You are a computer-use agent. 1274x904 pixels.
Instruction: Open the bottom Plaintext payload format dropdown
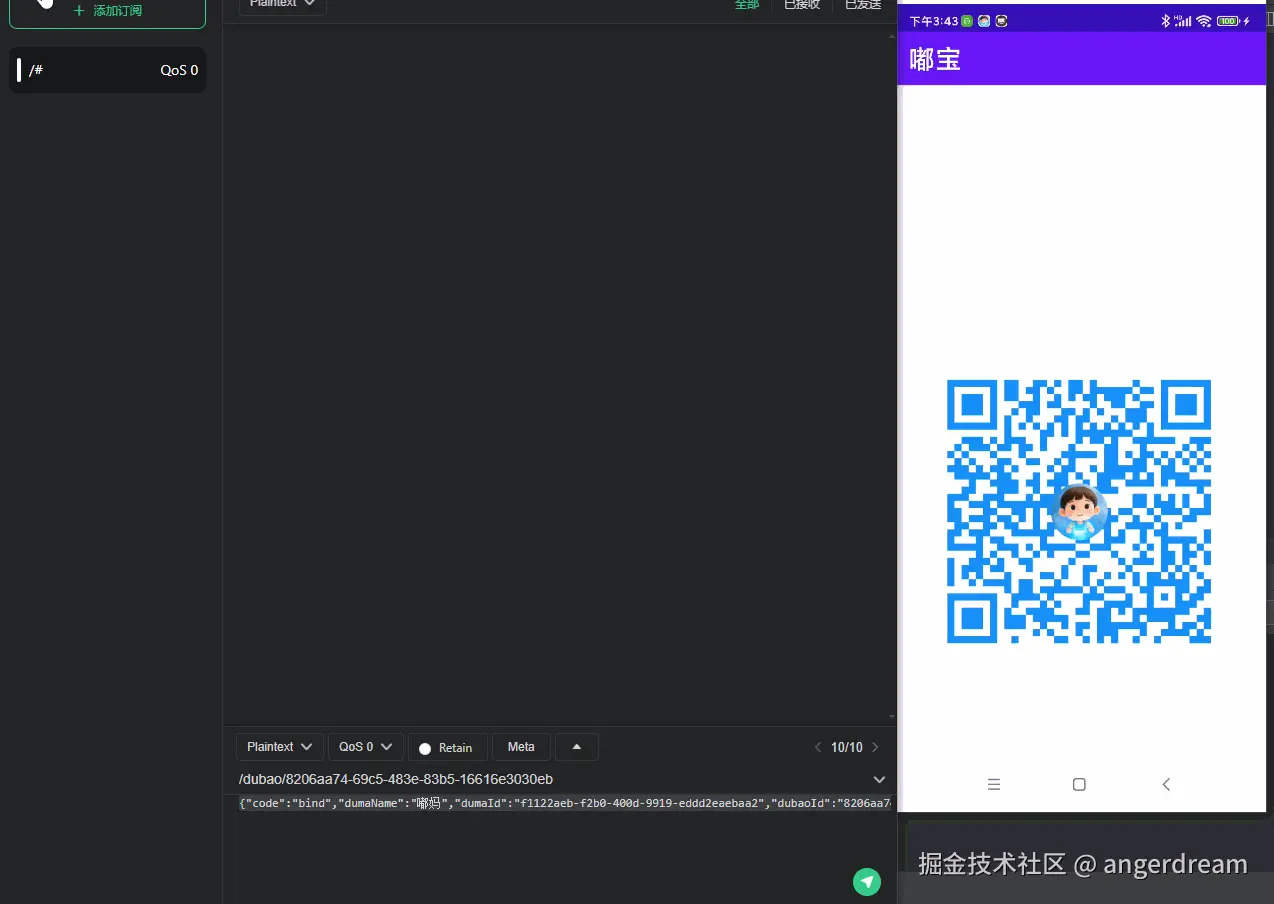[x=280, y=747]
